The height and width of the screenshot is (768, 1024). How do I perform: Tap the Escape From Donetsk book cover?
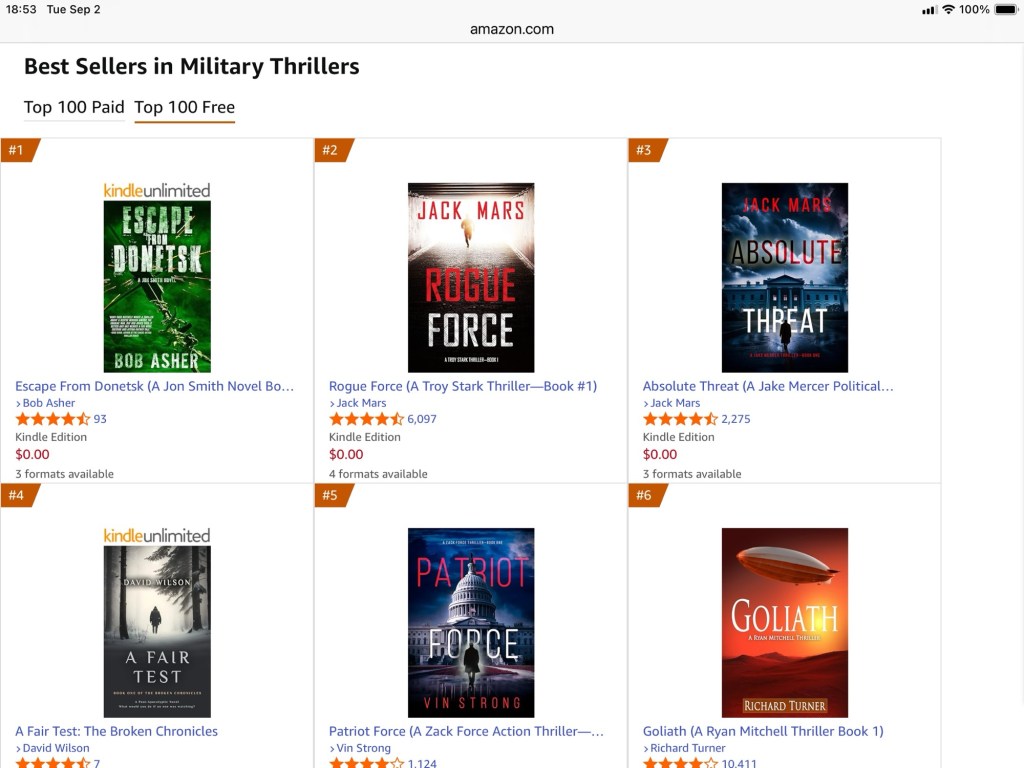point(157,286)
